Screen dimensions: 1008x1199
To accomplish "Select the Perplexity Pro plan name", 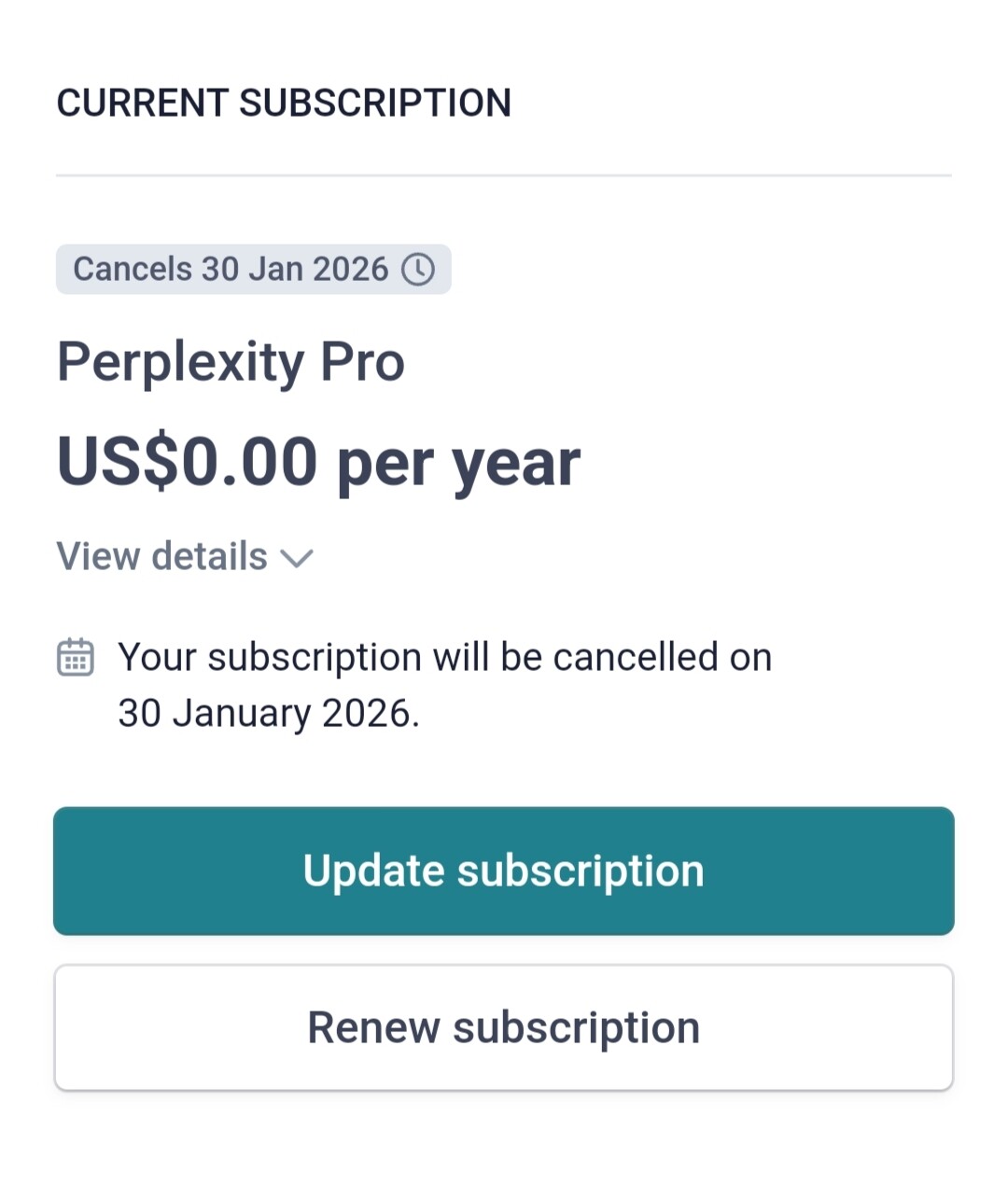I will coord(231,362).
